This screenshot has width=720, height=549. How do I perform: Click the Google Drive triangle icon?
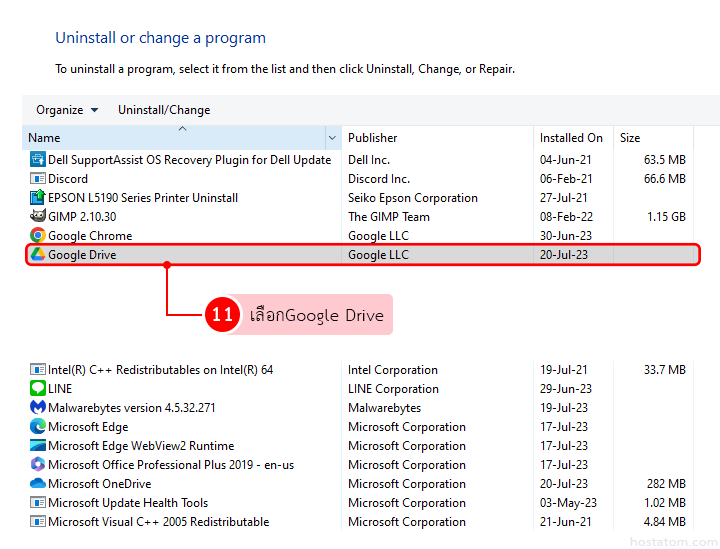coord(38,254)
